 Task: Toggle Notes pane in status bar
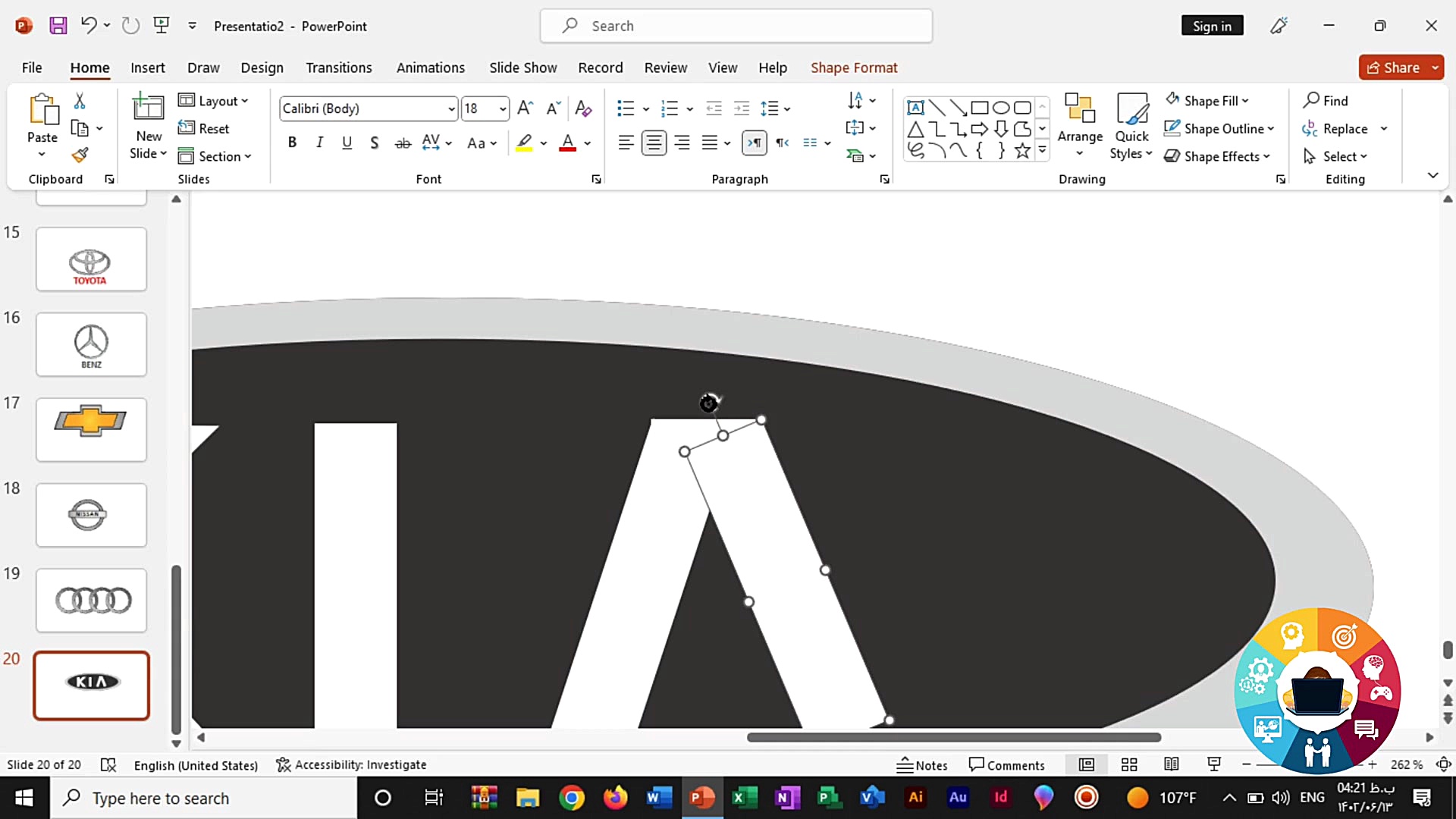(922, 765)
